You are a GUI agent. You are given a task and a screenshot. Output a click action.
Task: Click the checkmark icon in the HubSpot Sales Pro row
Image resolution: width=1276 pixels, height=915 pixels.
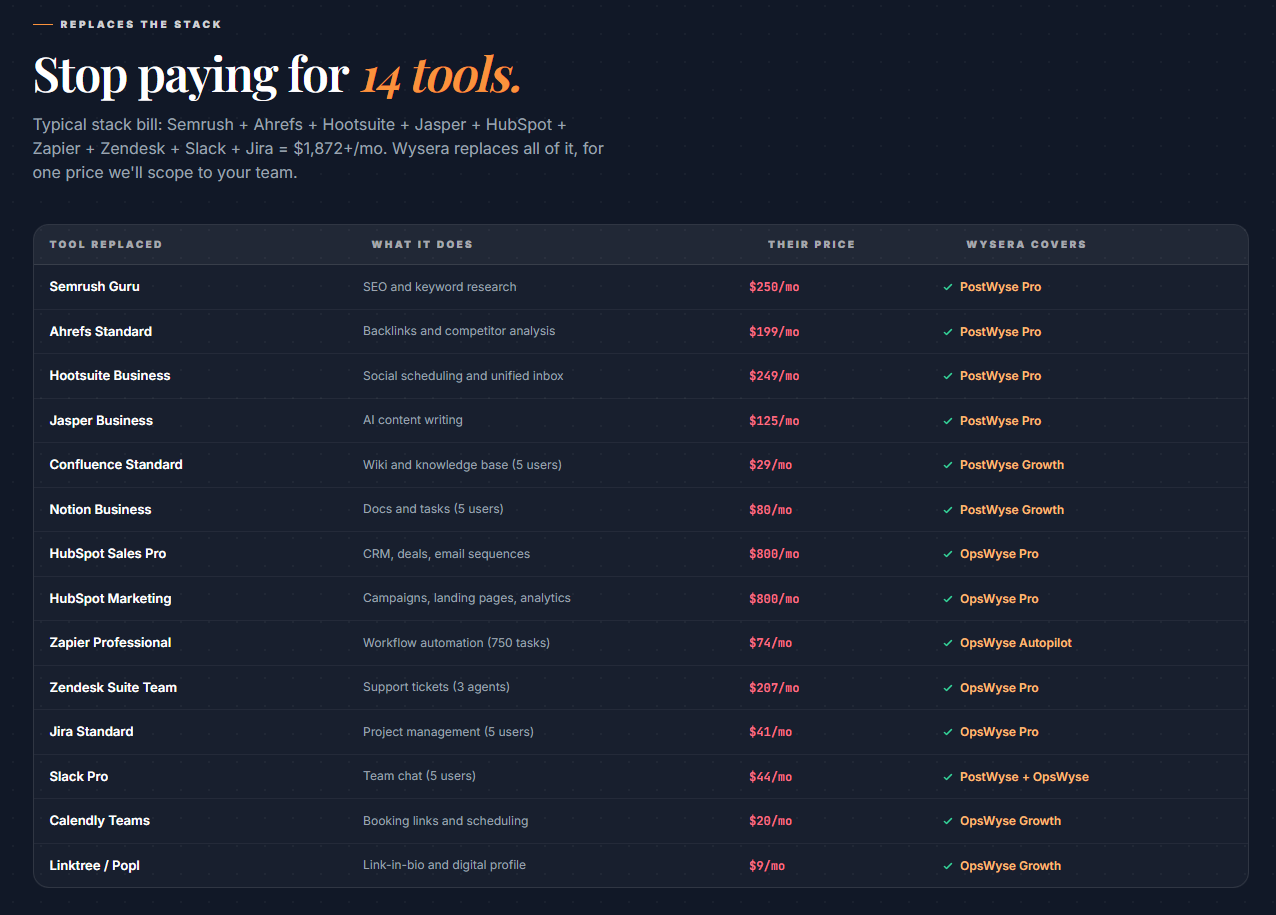(x=948, y=554)
